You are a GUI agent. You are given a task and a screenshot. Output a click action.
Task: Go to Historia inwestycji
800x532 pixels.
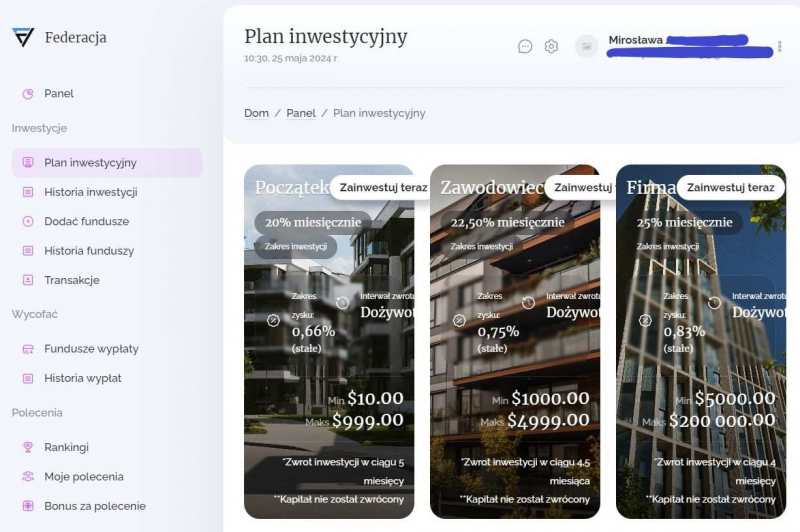point(91,192)
